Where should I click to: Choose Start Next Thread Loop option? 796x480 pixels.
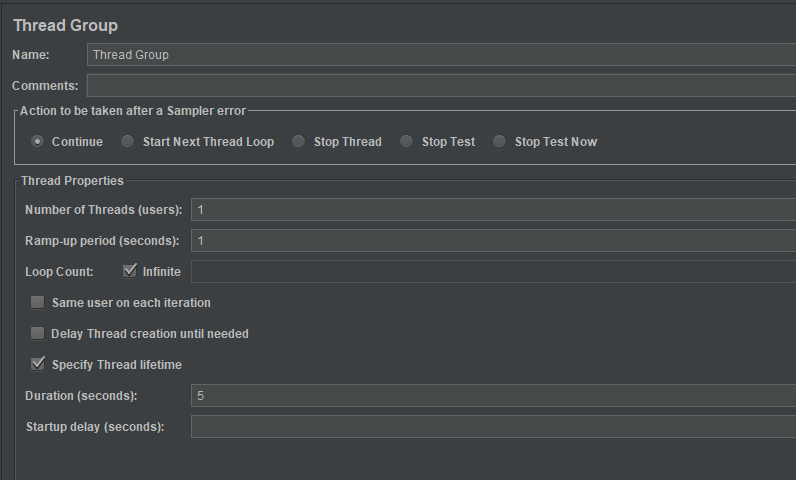[x=128, y=142]
